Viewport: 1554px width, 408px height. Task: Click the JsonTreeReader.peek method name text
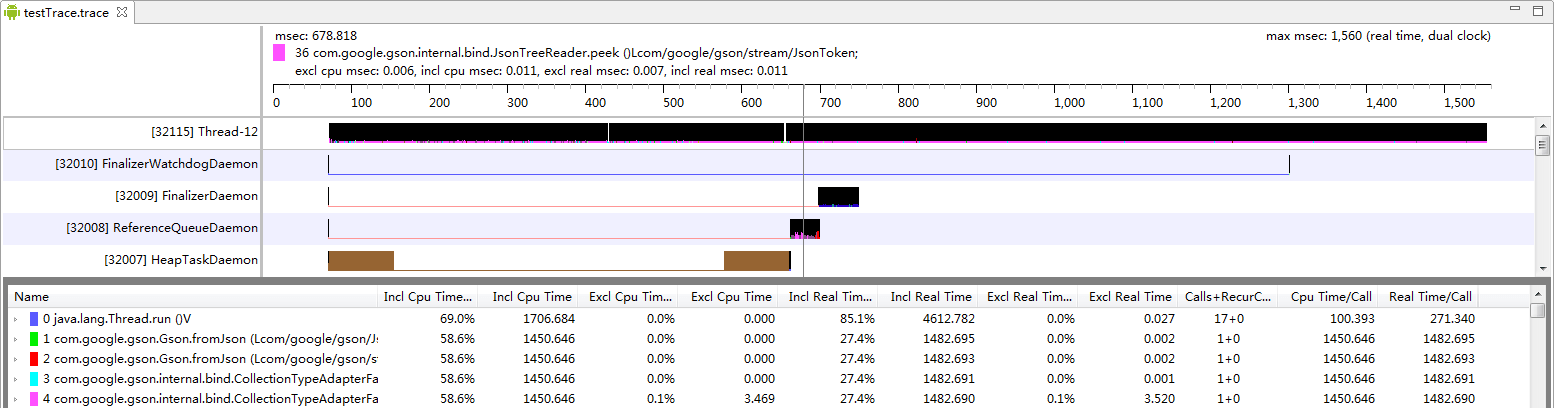tap(576, 53)
